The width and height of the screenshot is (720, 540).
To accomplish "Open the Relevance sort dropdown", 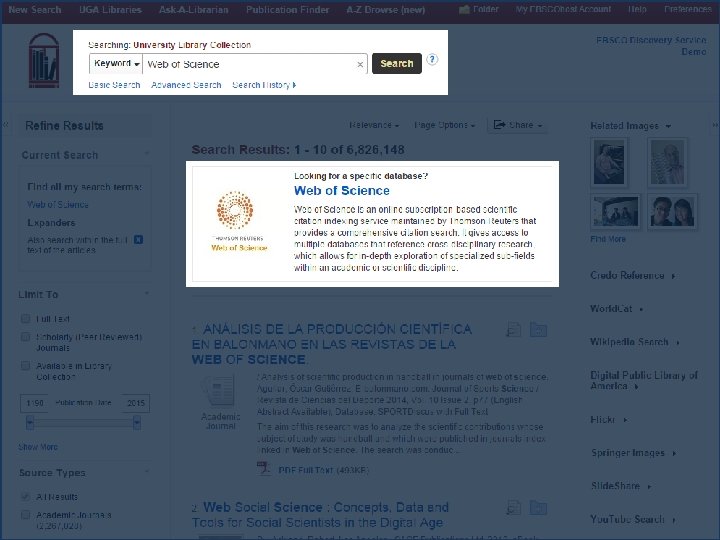I will pos(374,125).
